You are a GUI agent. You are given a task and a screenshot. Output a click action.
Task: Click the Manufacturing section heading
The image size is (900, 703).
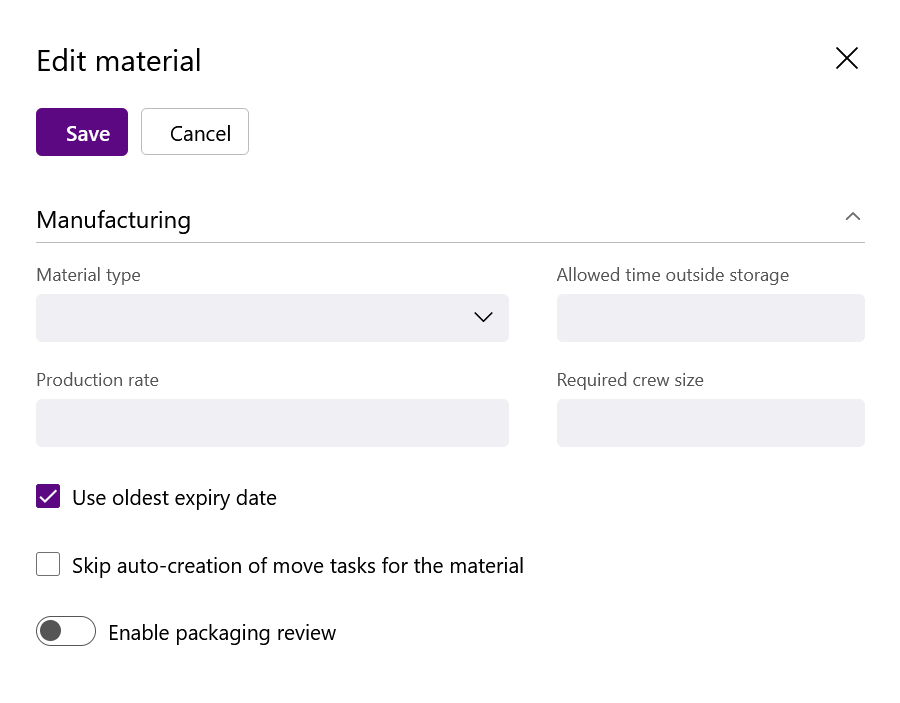114,220
